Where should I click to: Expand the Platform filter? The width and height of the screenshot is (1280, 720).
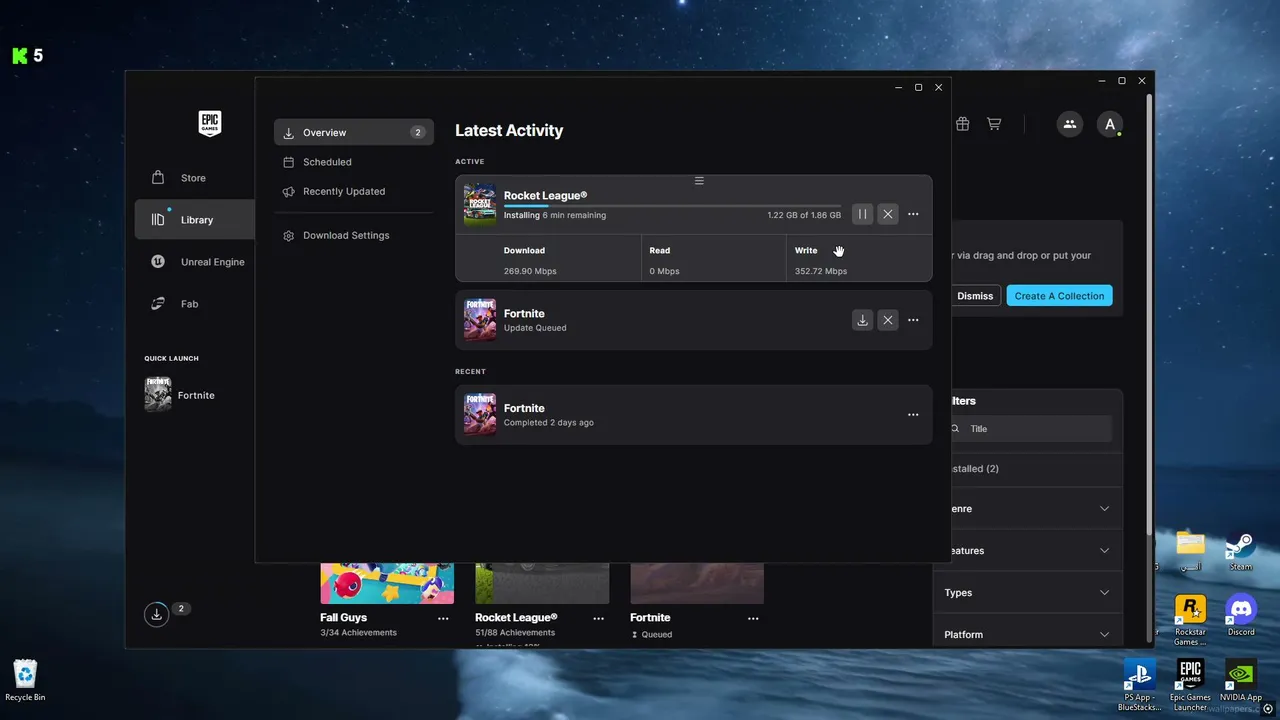click(1028, 635)
